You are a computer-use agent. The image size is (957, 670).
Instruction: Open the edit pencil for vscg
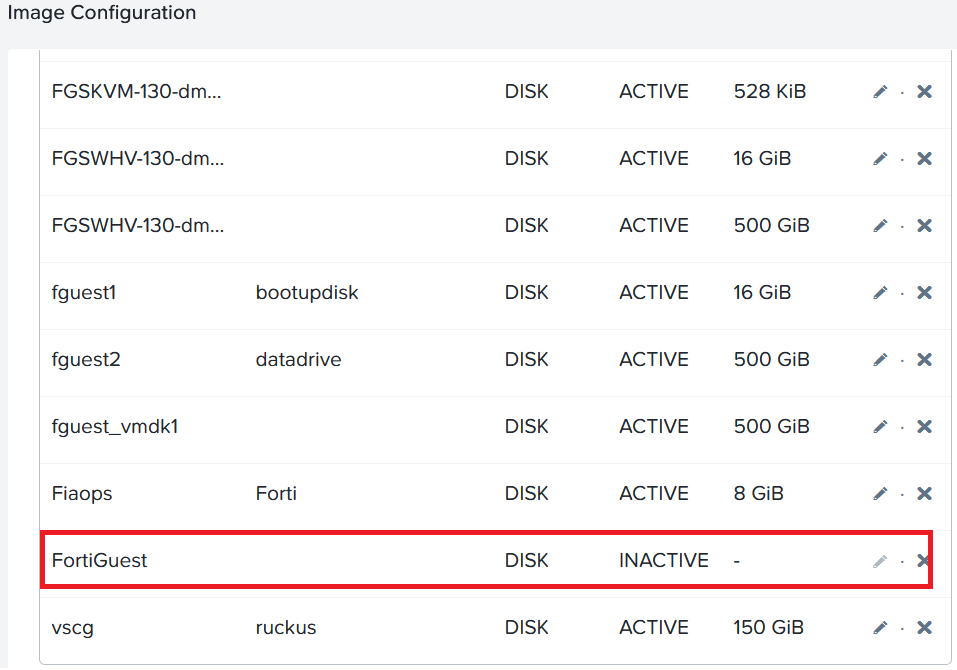(879, 627)
